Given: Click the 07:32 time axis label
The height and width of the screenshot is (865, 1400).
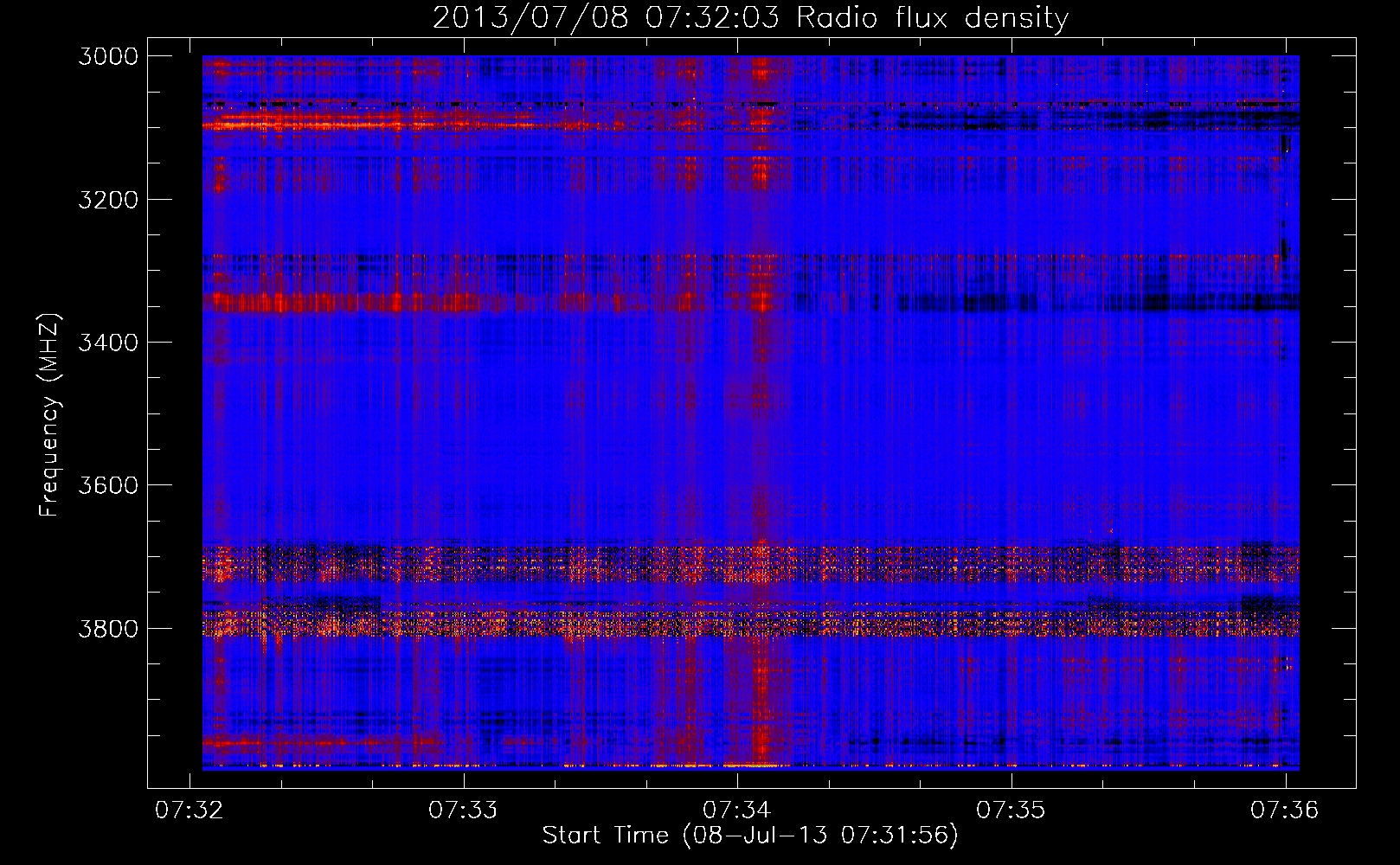Looking at the screenshot, I should tap(189, 810).
